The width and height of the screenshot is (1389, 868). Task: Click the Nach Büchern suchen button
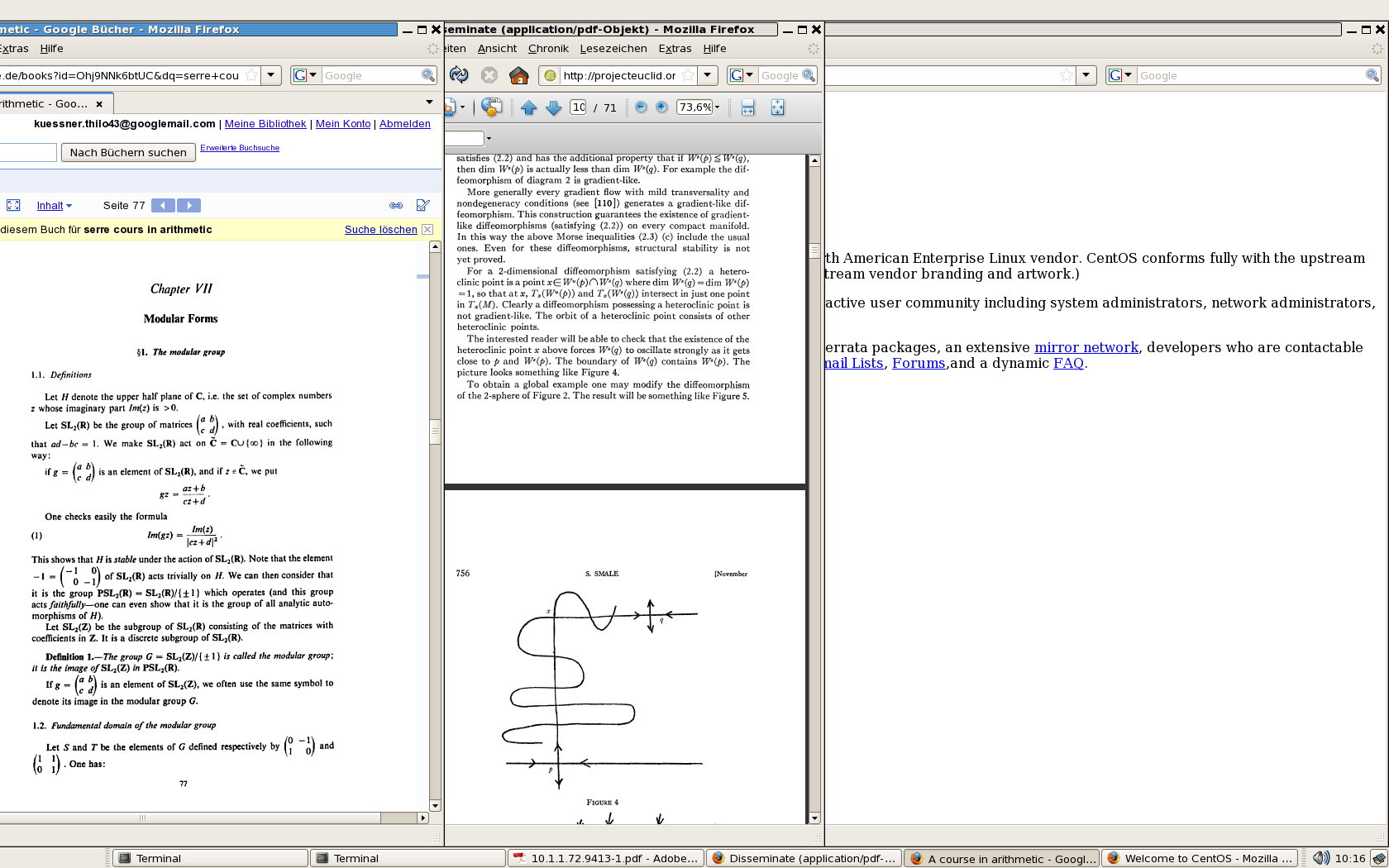[x=128, y=153]
